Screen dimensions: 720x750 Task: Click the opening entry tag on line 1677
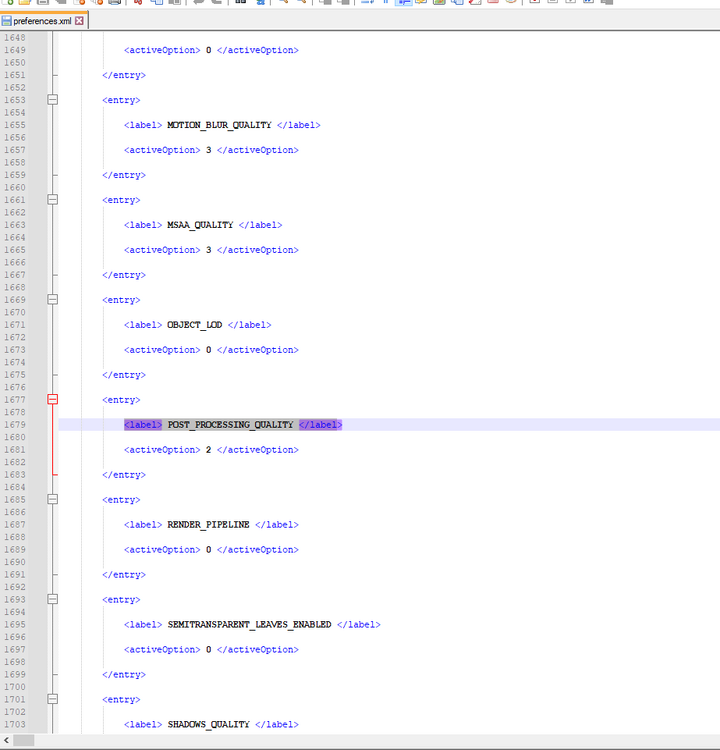tap(121, 400)
